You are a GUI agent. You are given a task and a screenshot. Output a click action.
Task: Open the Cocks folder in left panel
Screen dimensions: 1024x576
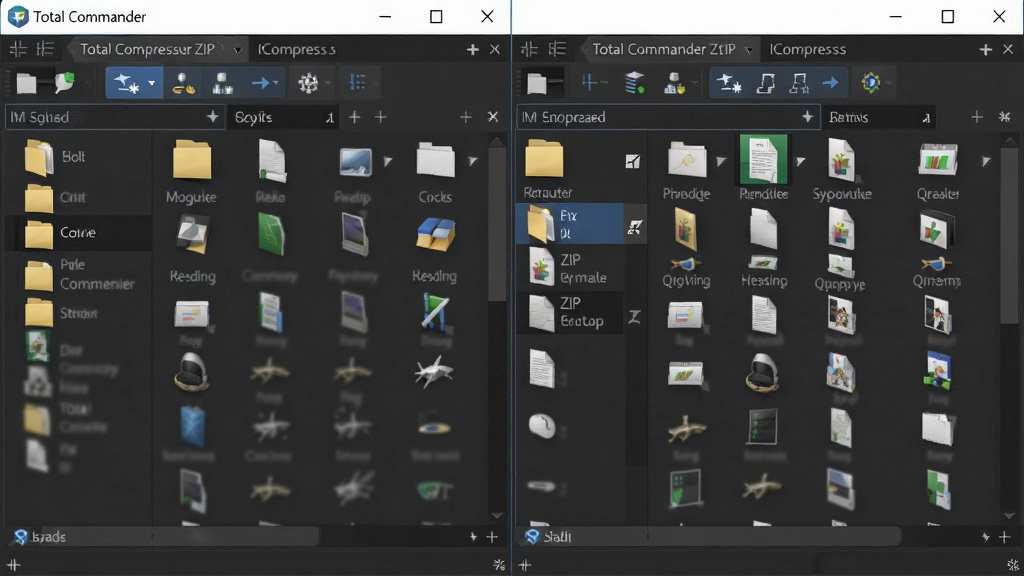click(x=435, y=172)
